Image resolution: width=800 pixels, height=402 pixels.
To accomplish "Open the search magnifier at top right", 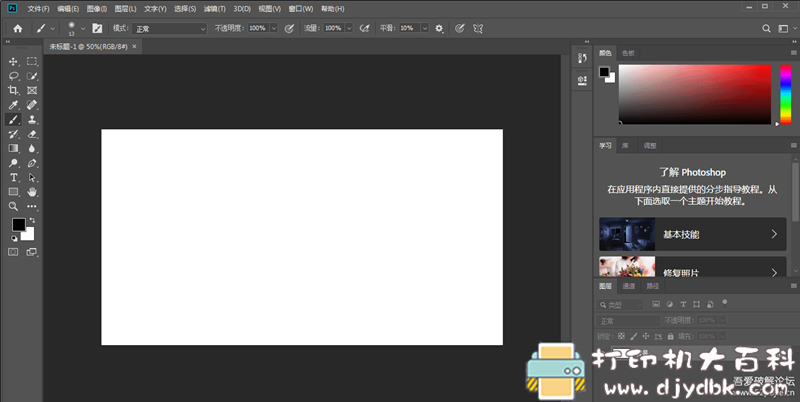I will click(766, 29).
